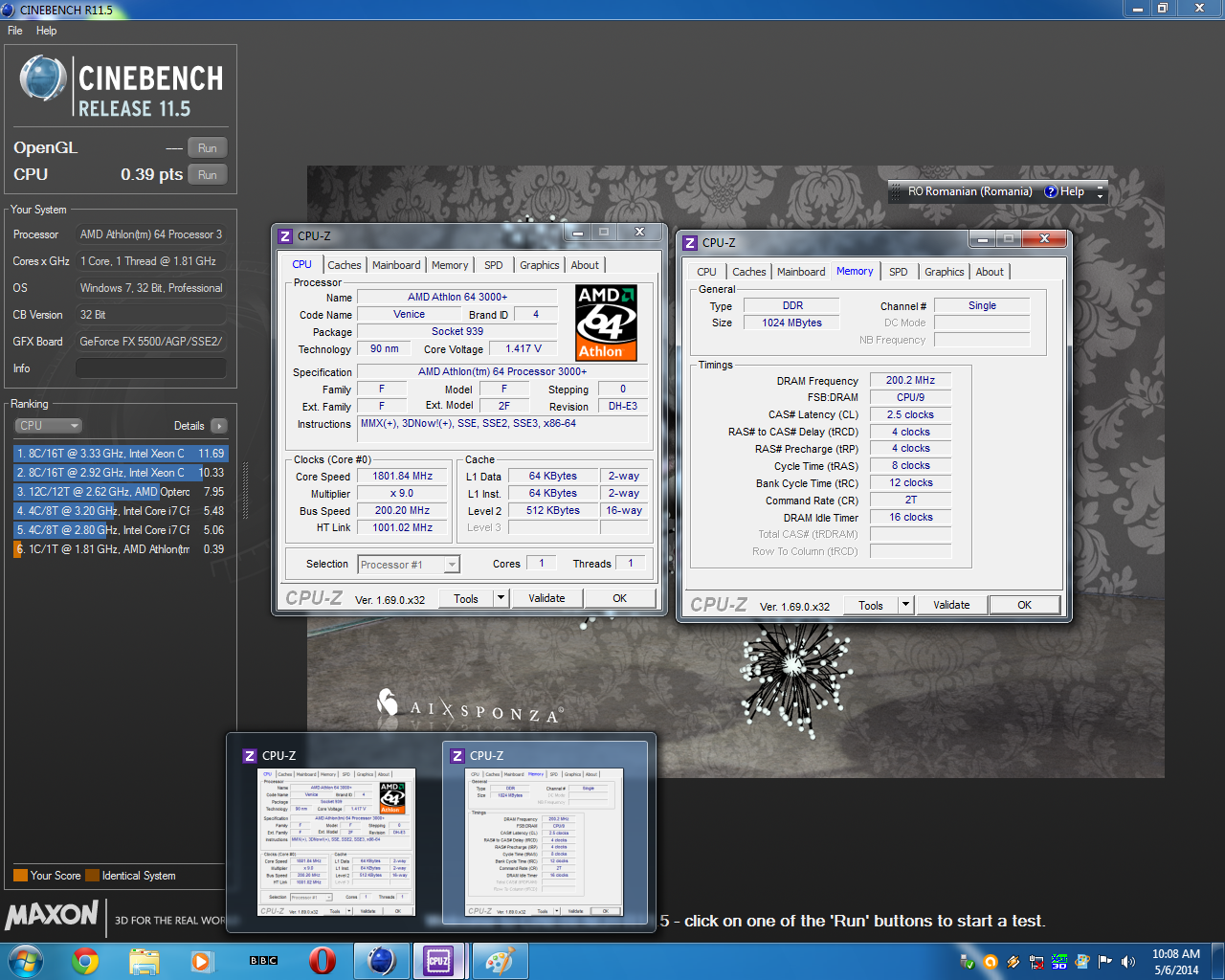Screen dimensions: 1225x980
Task: Switch to Caches tab in left CPU-Z
Action: pyautogui.click(x=345, y=265)
